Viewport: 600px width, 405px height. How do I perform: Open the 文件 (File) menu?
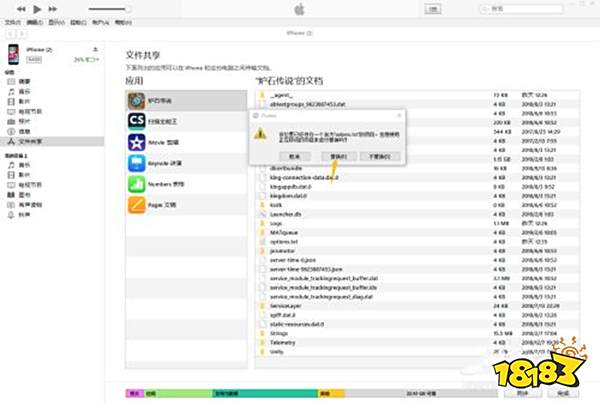point(13,23)
